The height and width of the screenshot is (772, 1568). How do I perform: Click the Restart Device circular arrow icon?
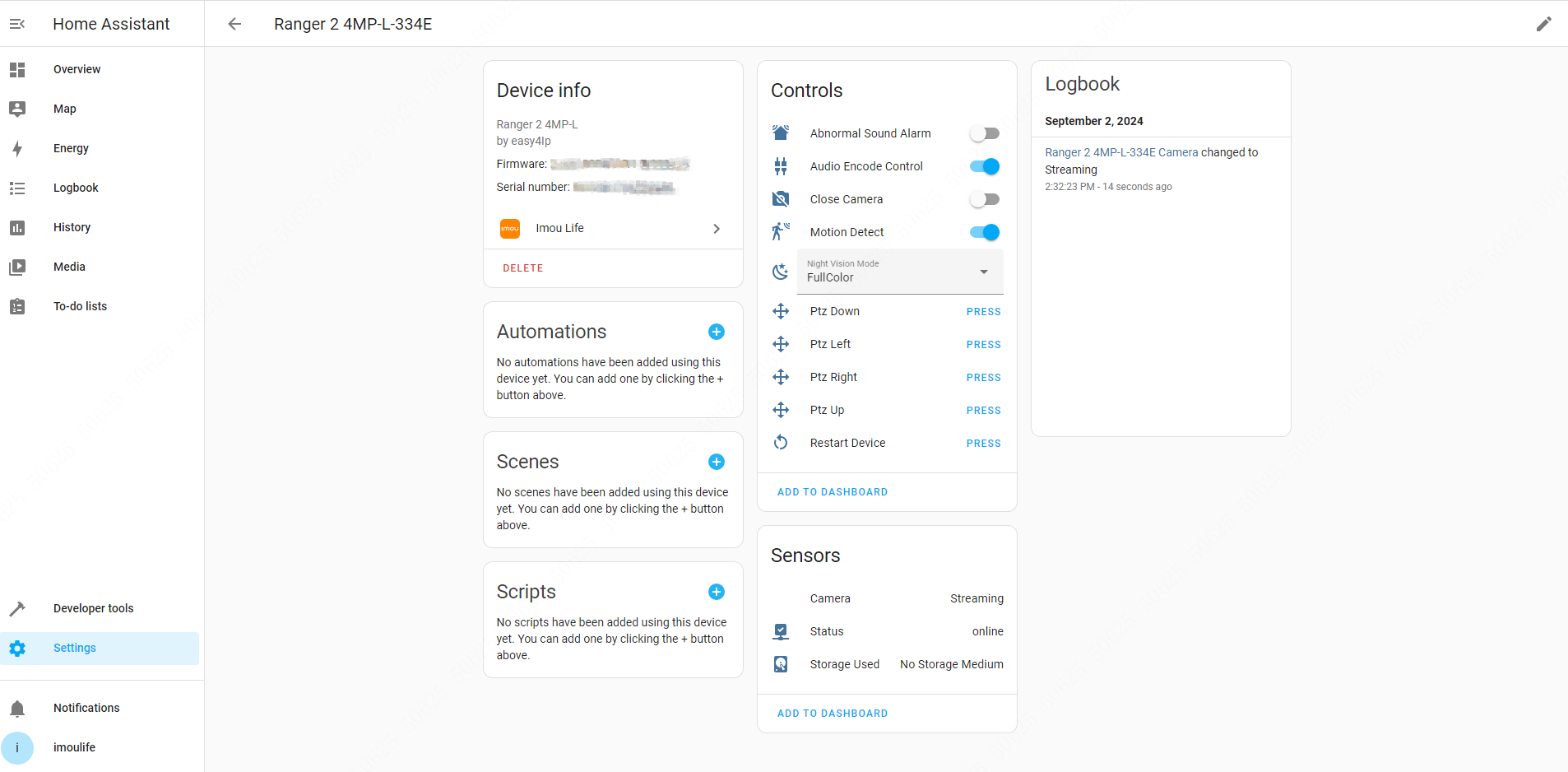pyautogui.click(x=781, y=443)
